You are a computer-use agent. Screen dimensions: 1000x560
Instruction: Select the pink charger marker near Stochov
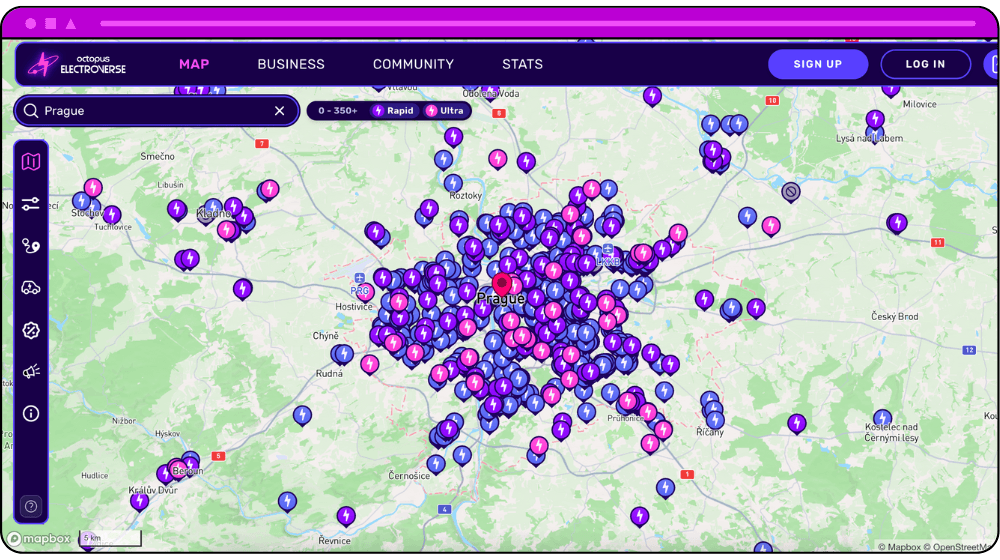[93, 188]
